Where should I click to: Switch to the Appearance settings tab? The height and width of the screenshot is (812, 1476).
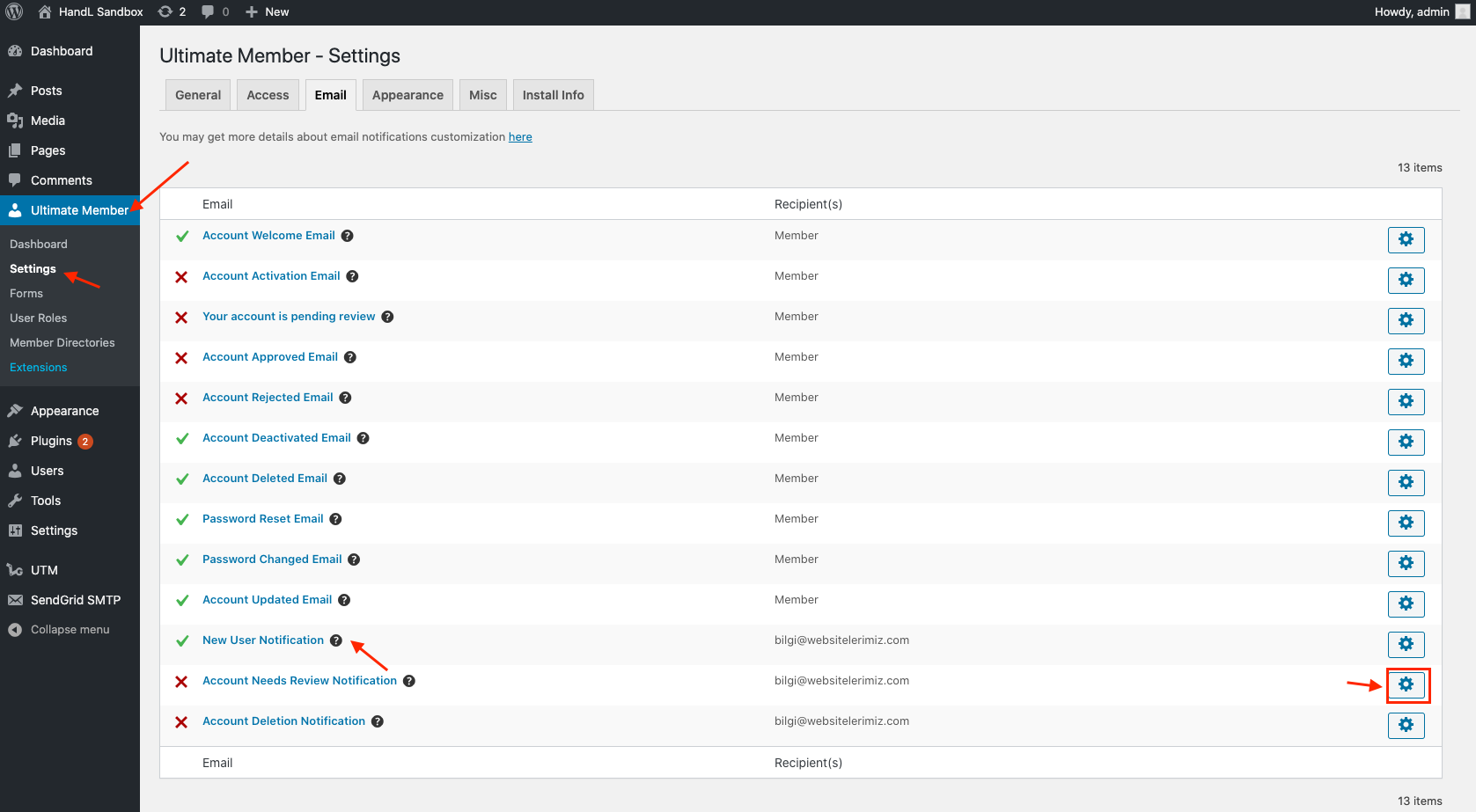[x=408, y=95]
